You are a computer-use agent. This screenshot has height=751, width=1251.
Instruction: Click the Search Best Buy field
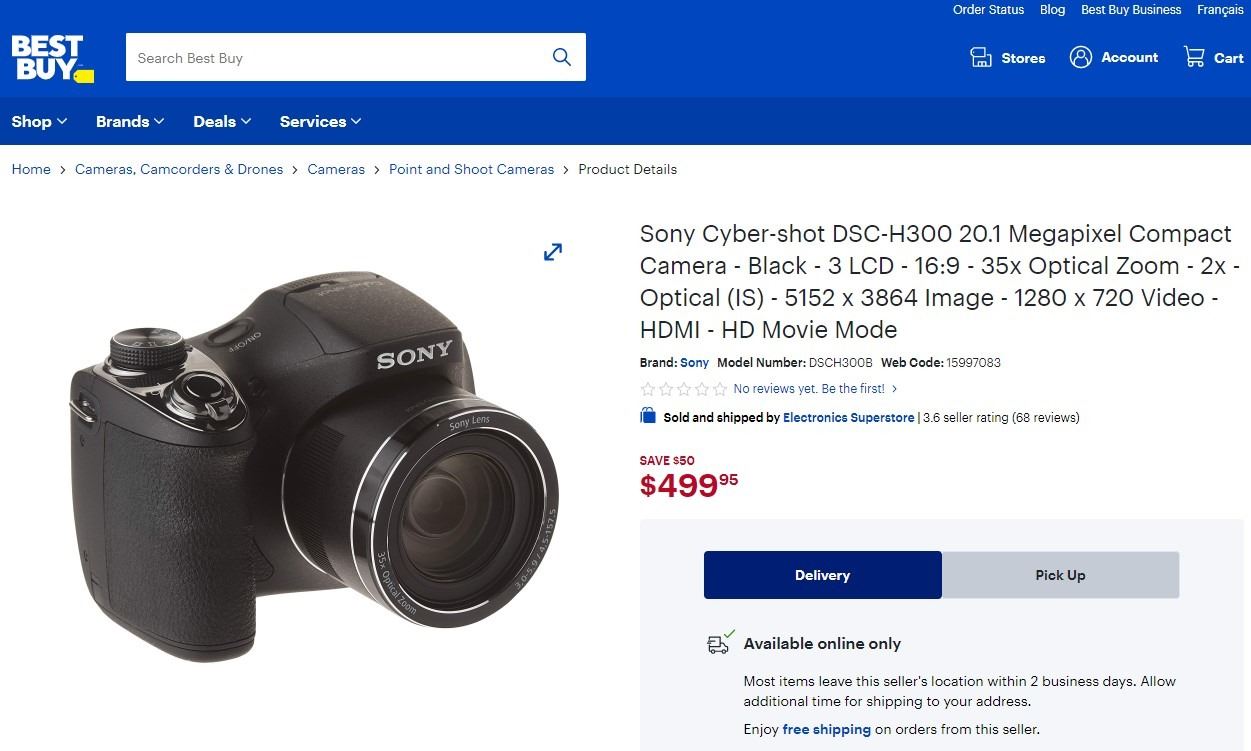pos(335,58)
